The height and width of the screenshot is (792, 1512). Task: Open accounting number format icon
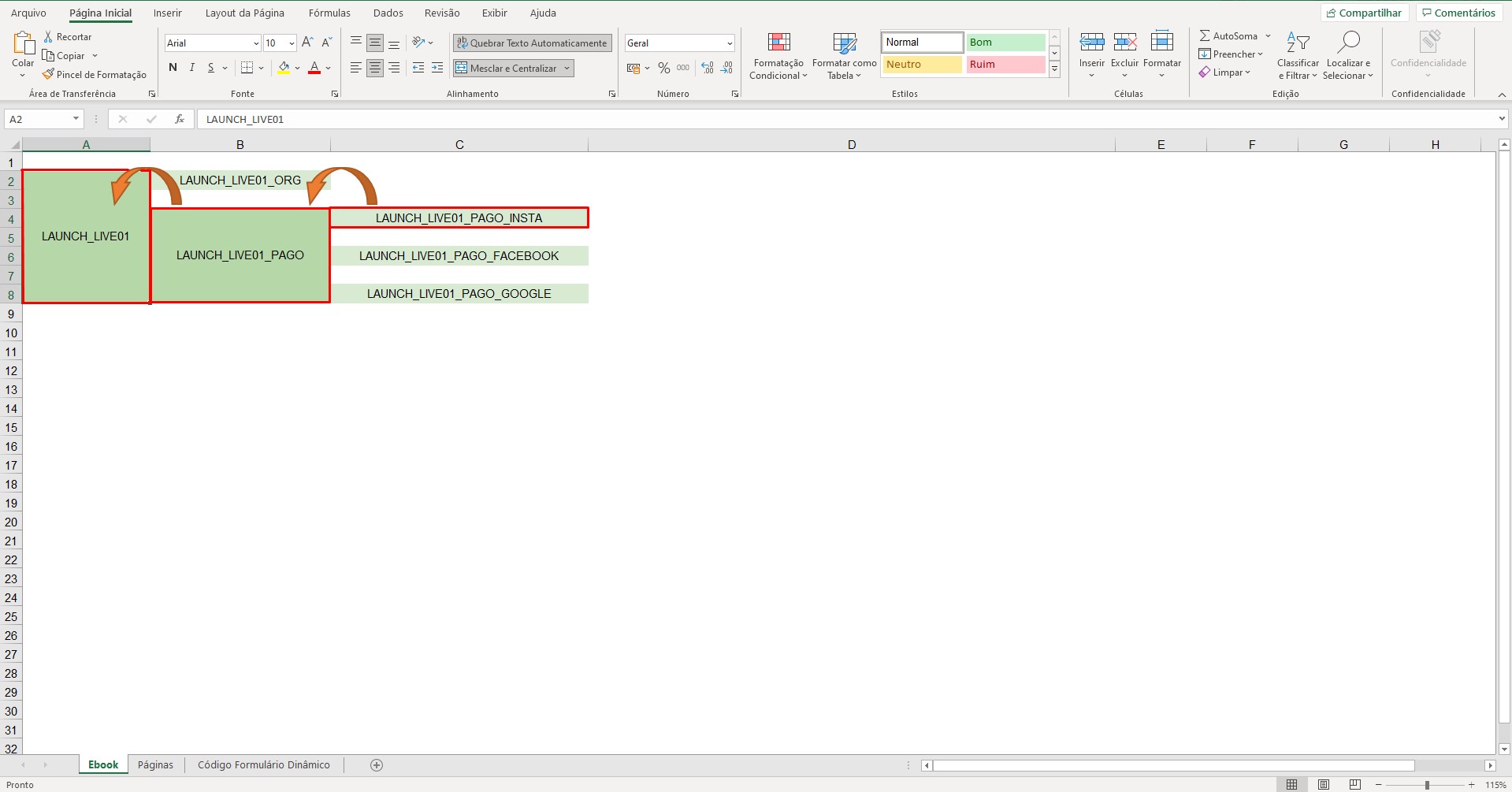click(633, 68)
